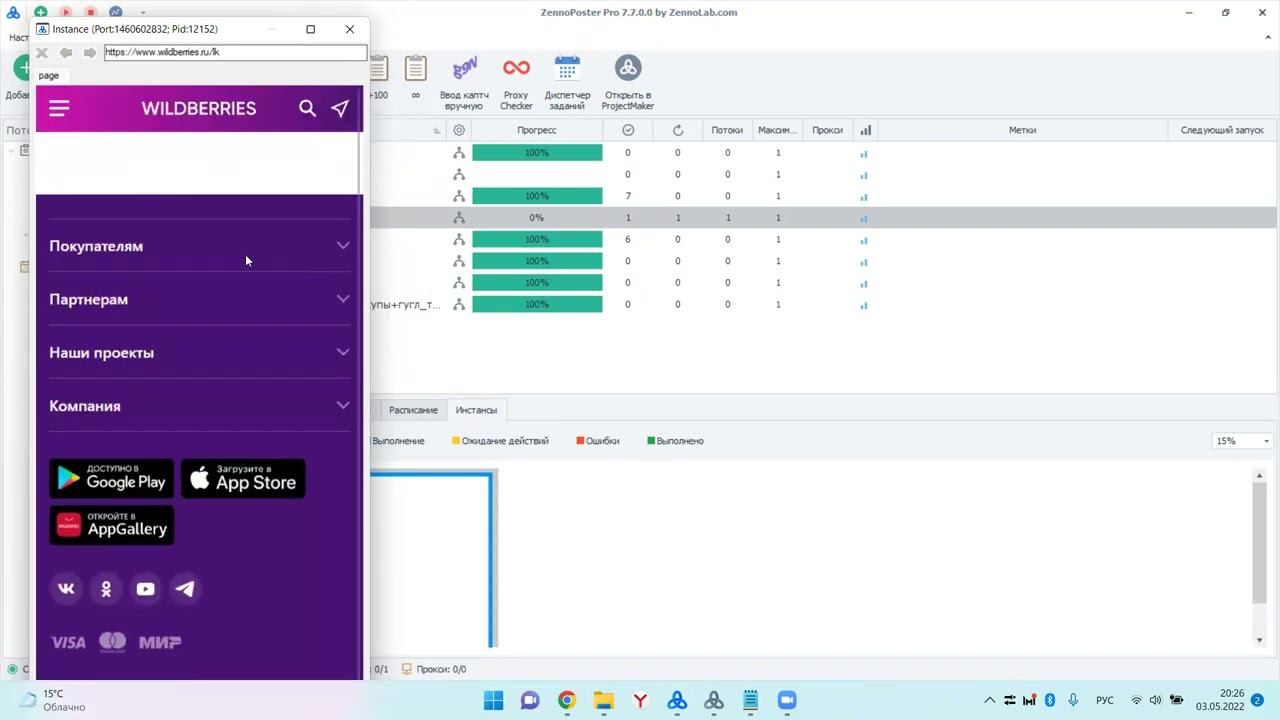Click the Выполнено green legend item
The height and width of the screenshot is (720, 1280).
pos(676,441)
